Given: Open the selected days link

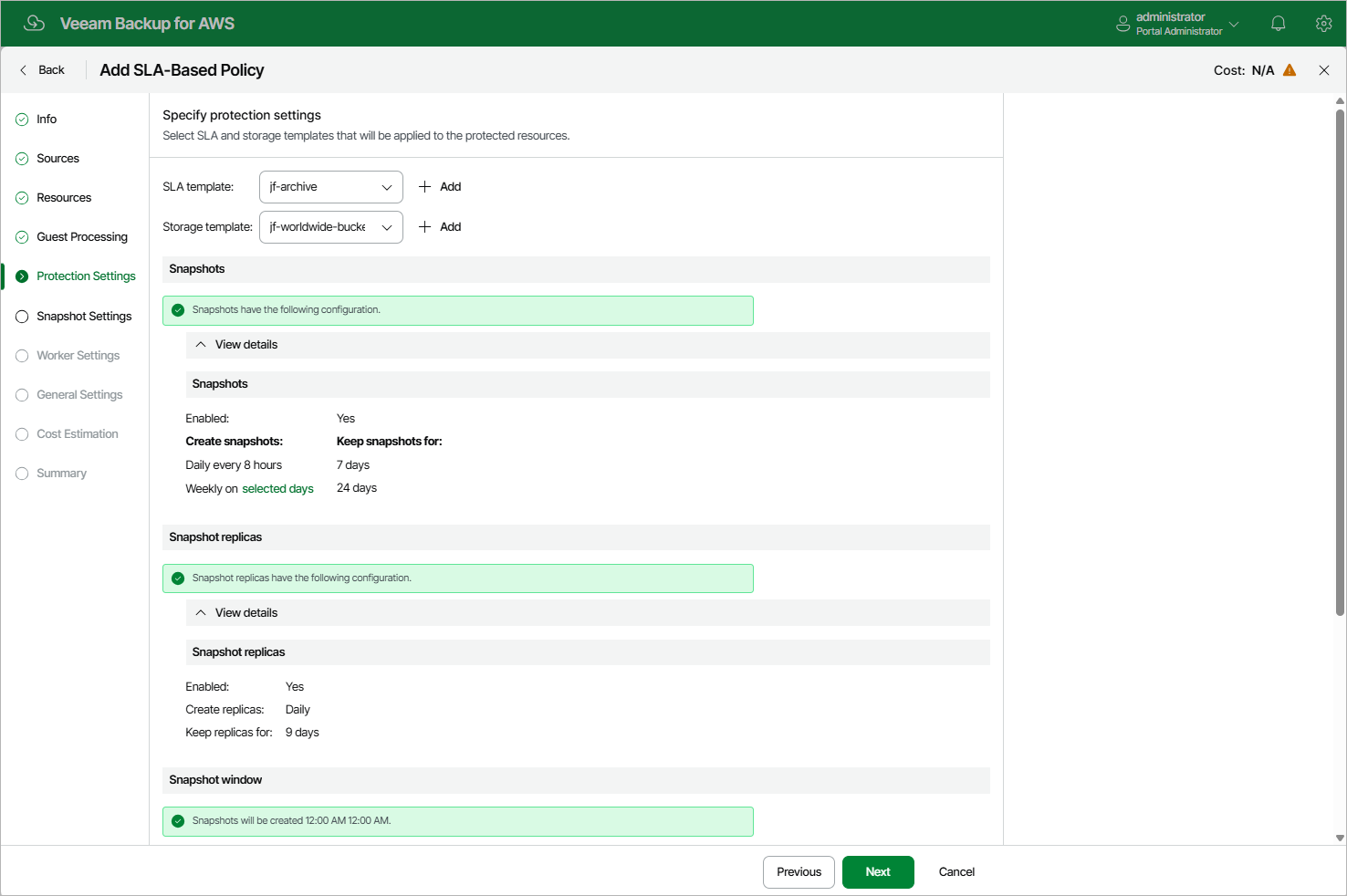Looking at the screenshot, I should [x=277, y=489].
